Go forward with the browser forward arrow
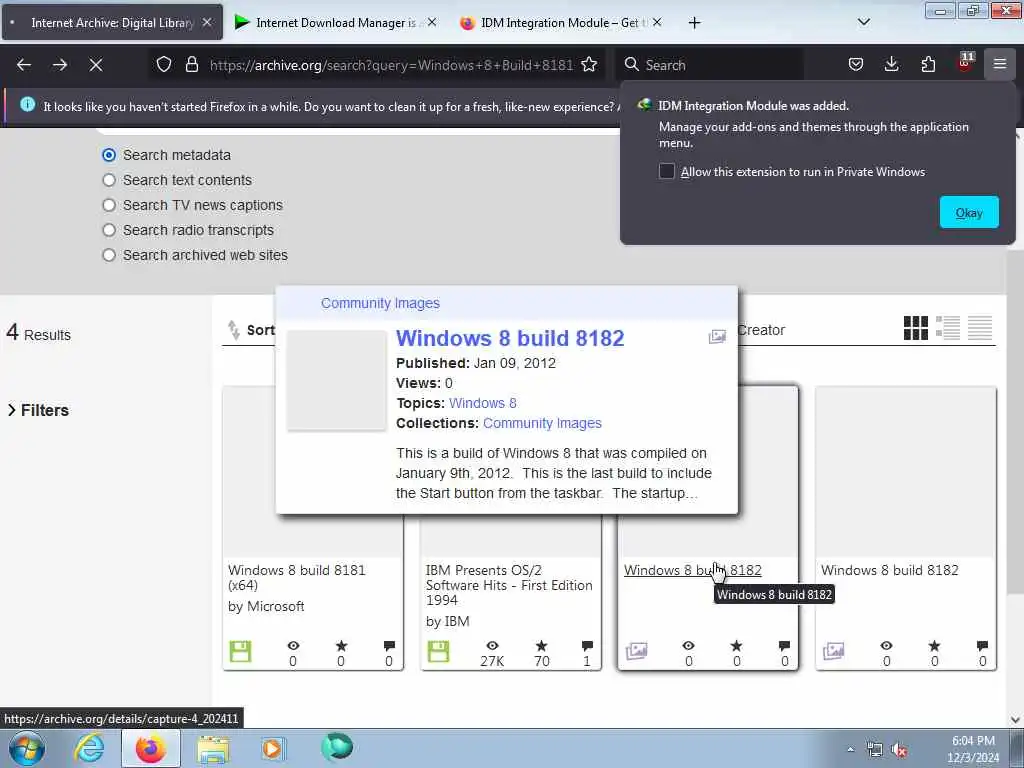This screenshot has height=768, width=1024. (59, 65)
